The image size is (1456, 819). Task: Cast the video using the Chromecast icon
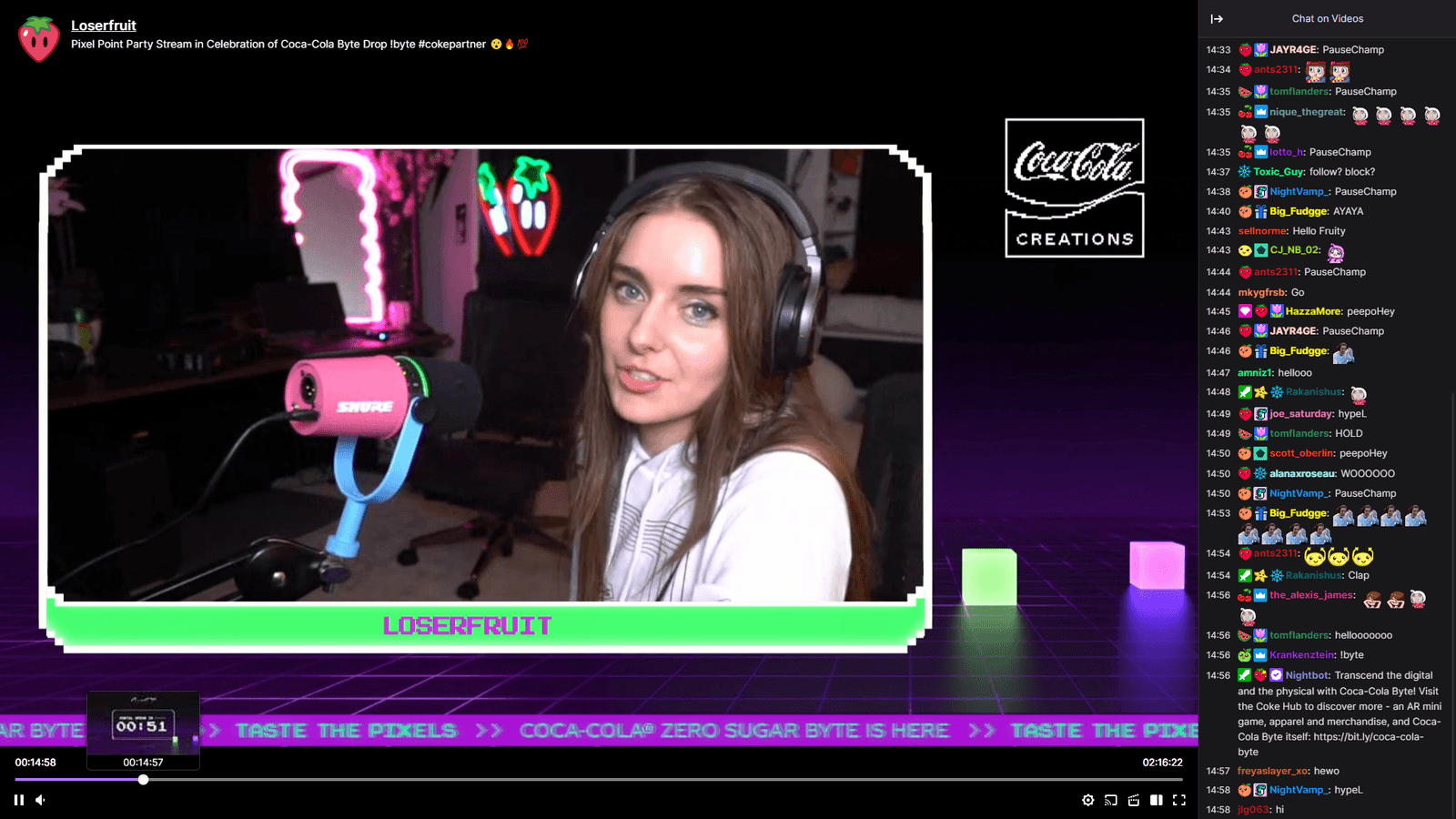(x=1111, y=800)
